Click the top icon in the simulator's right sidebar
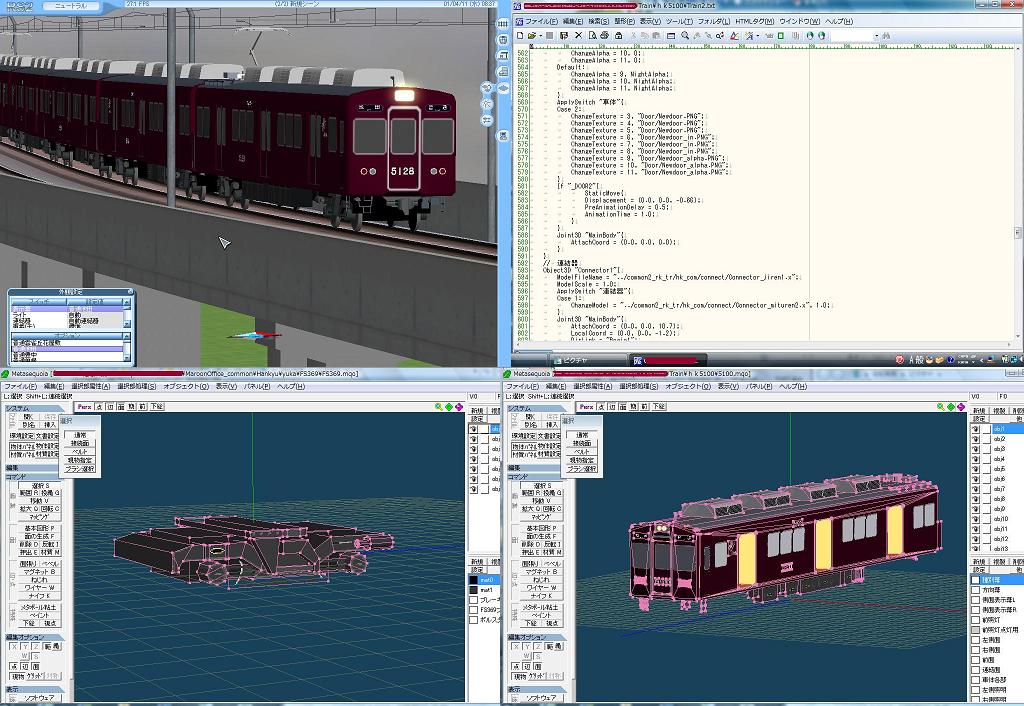 503,24
